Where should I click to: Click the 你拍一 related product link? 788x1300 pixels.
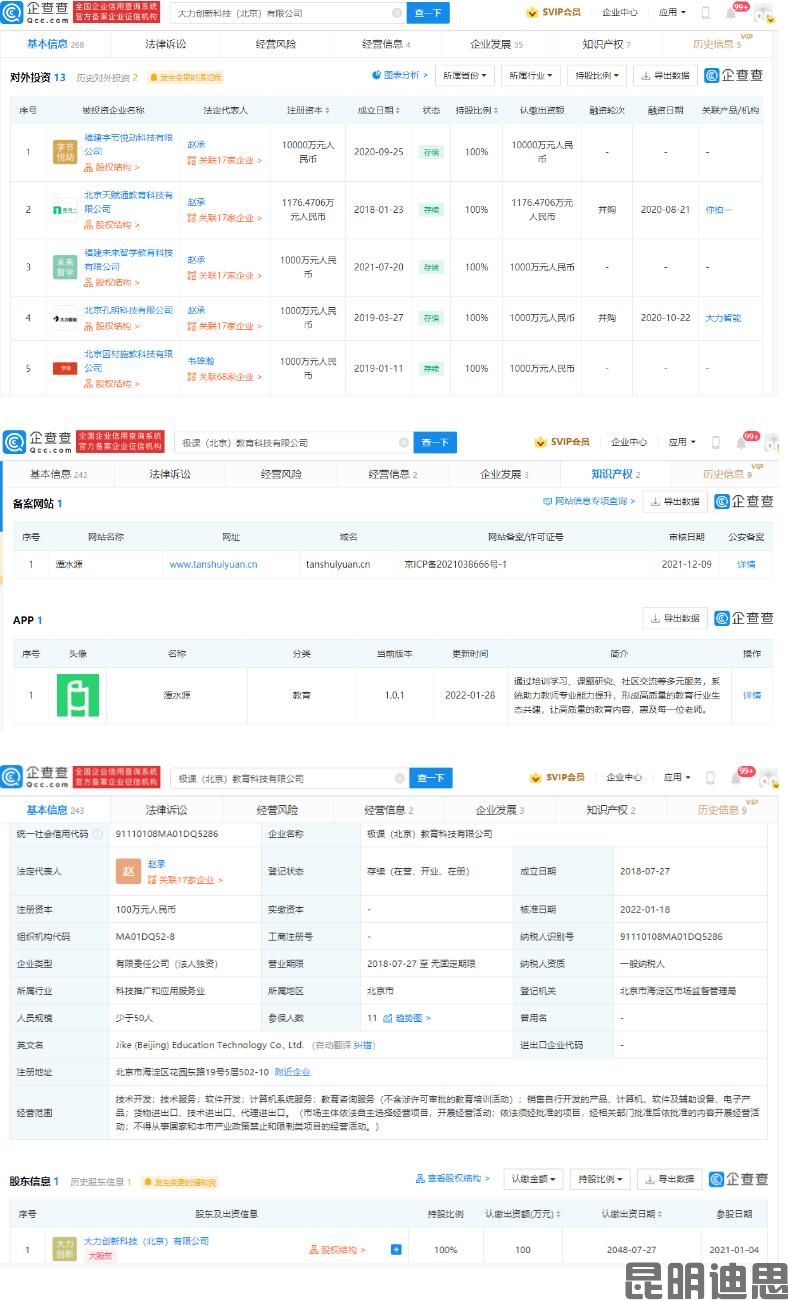pos(718,210)
